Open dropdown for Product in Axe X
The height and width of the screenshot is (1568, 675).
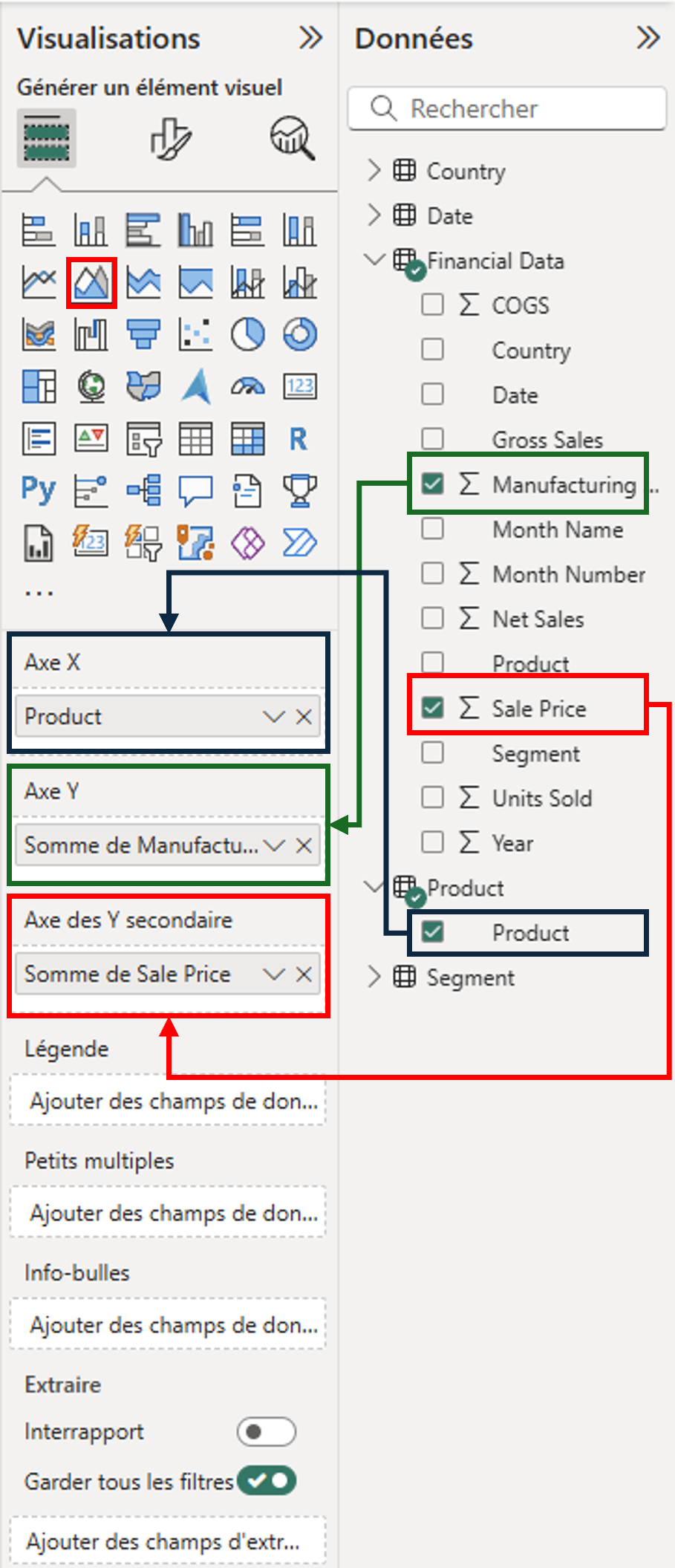pyautogui.click(x=273, y=717)
